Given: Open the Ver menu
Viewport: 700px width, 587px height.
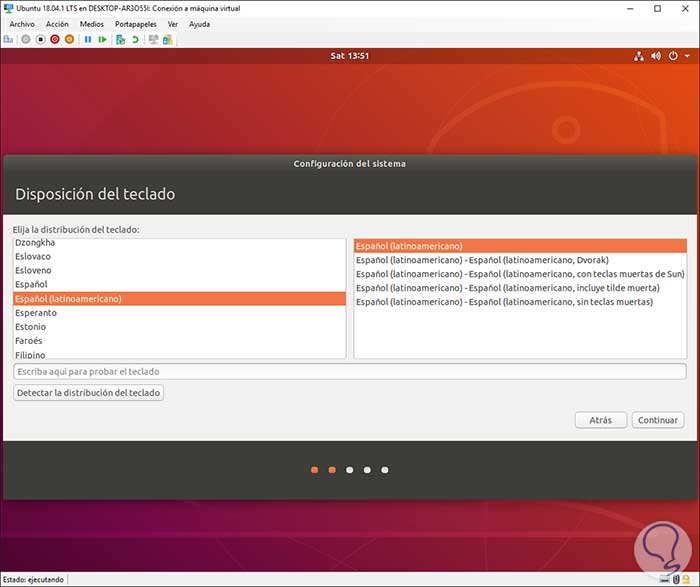Looking at the screenshot, I should [173, 24].
